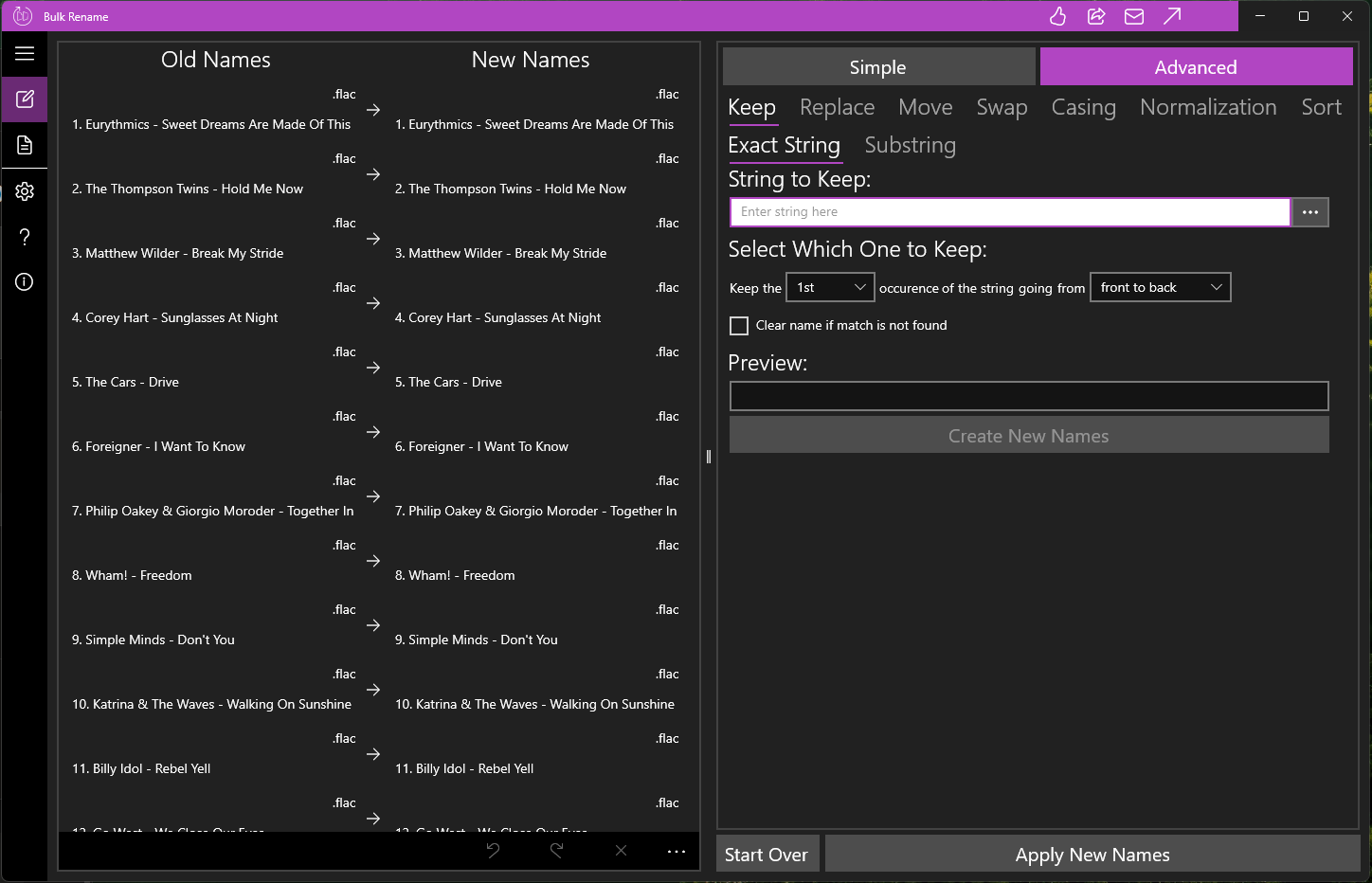
Task: Select old name 1. Eurythmics - Sweet Dreams
Action: coord(211,124)
